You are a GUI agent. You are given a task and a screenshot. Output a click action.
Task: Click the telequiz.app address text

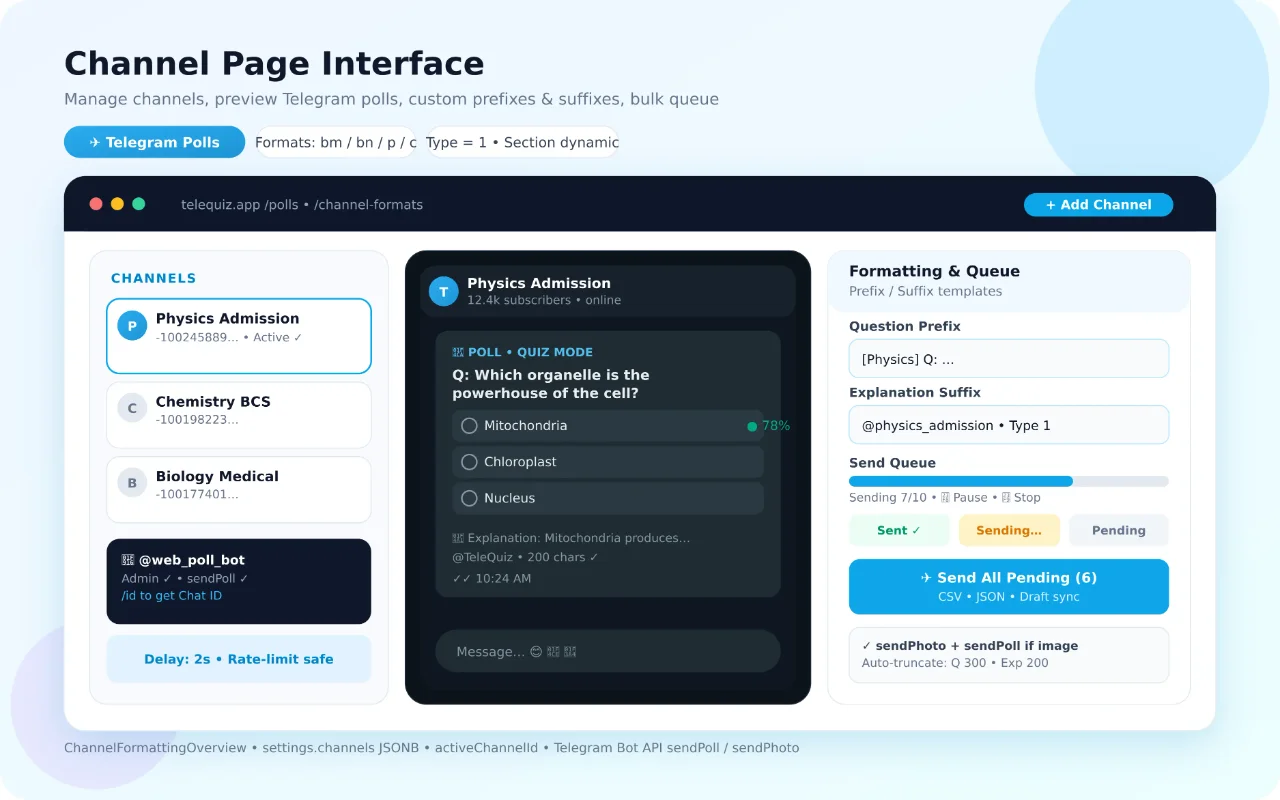pos(302,205)
